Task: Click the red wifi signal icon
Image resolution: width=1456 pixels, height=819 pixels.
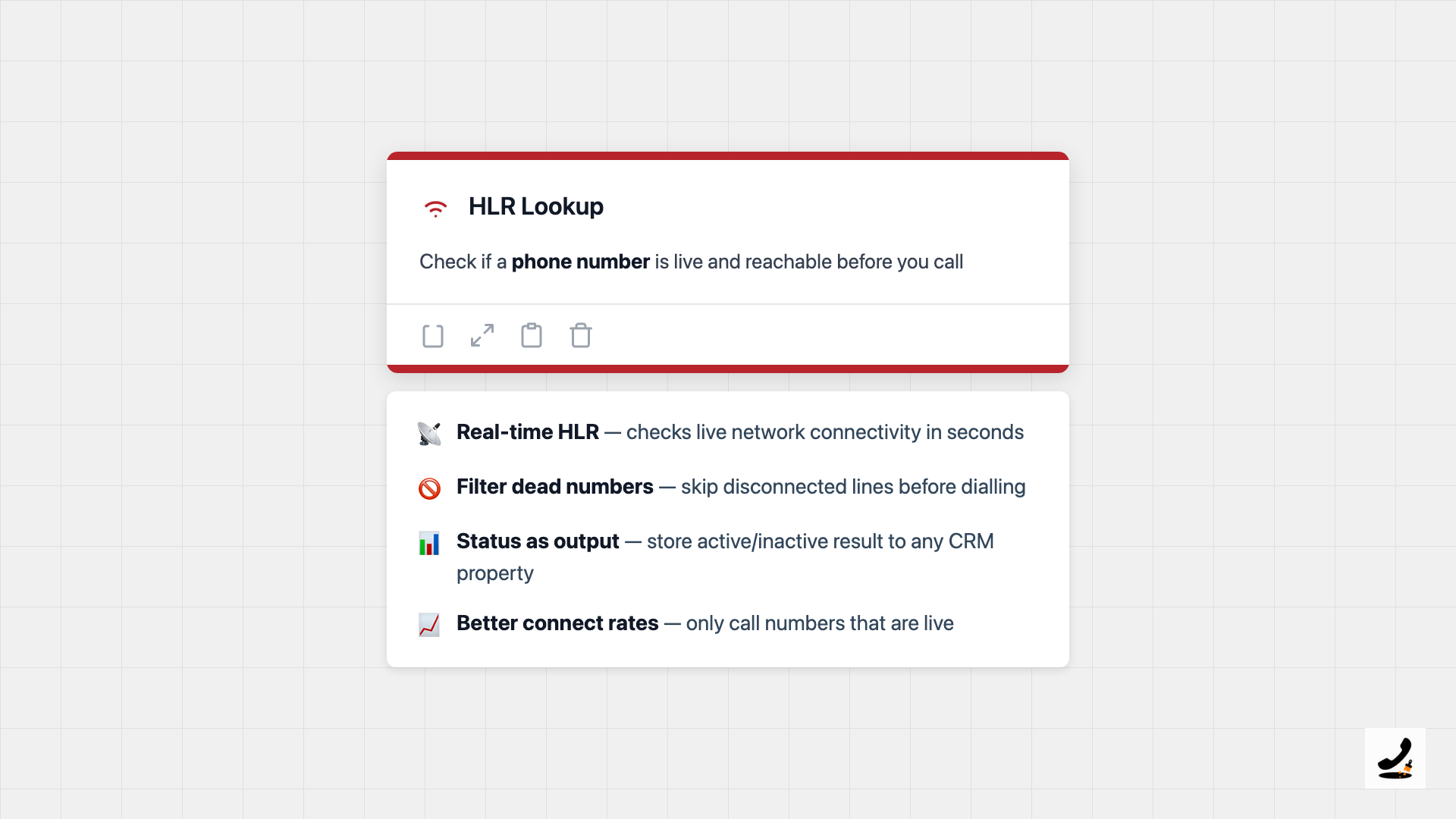Action: click(435, 208)
